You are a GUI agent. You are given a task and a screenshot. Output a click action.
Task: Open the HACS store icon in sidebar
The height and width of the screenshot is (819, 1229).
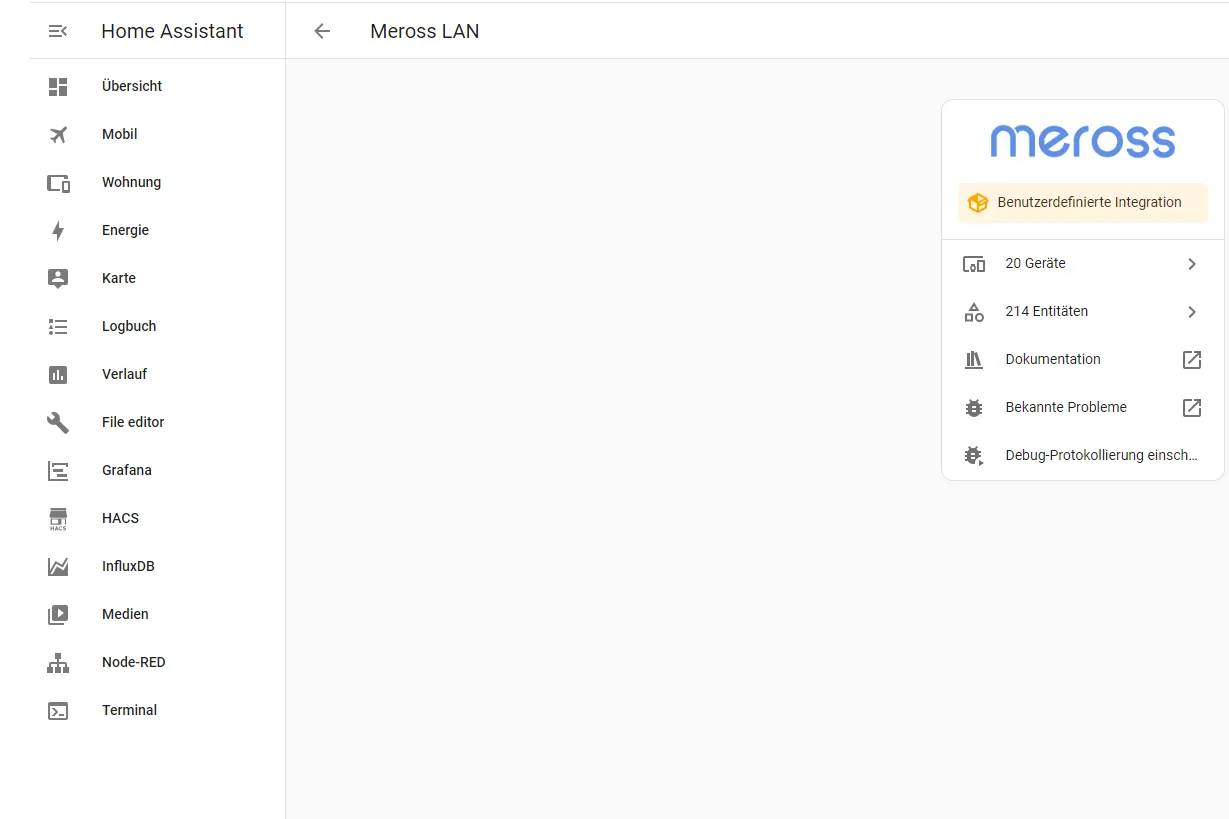click(x=58, y=518)
